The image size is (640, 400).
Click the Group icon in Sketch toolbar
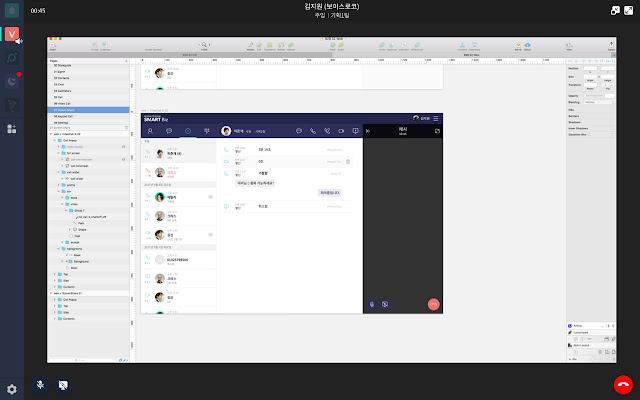pyautogui.click(x=95, y=46)
